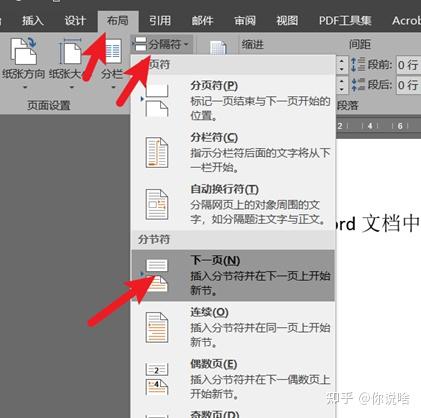The height and width of the screenshot is (418, 421).
Task: Click the 分节符 section header
Action: 154,239
